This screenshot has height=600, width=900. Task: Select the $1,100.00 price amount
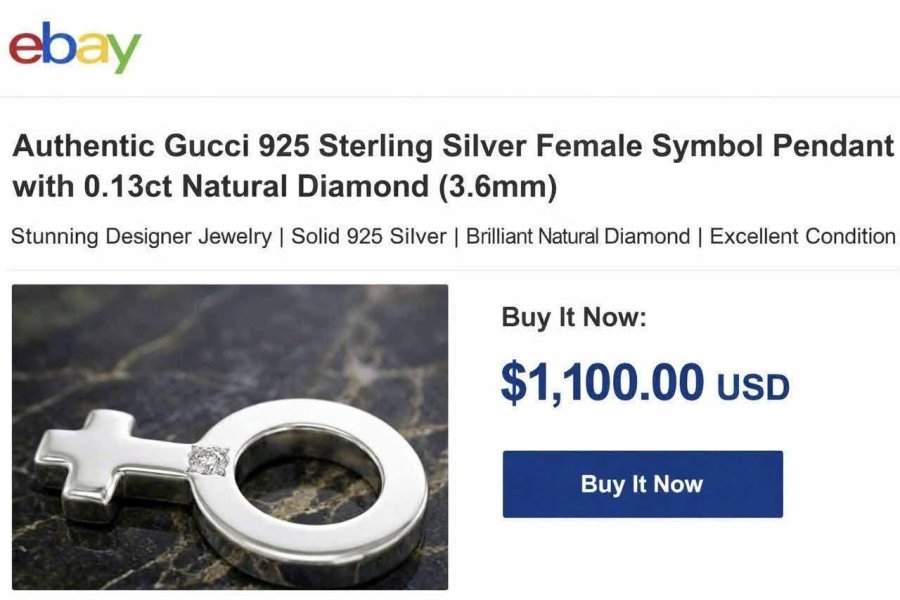pyautogui.click(x=602, y=382)
